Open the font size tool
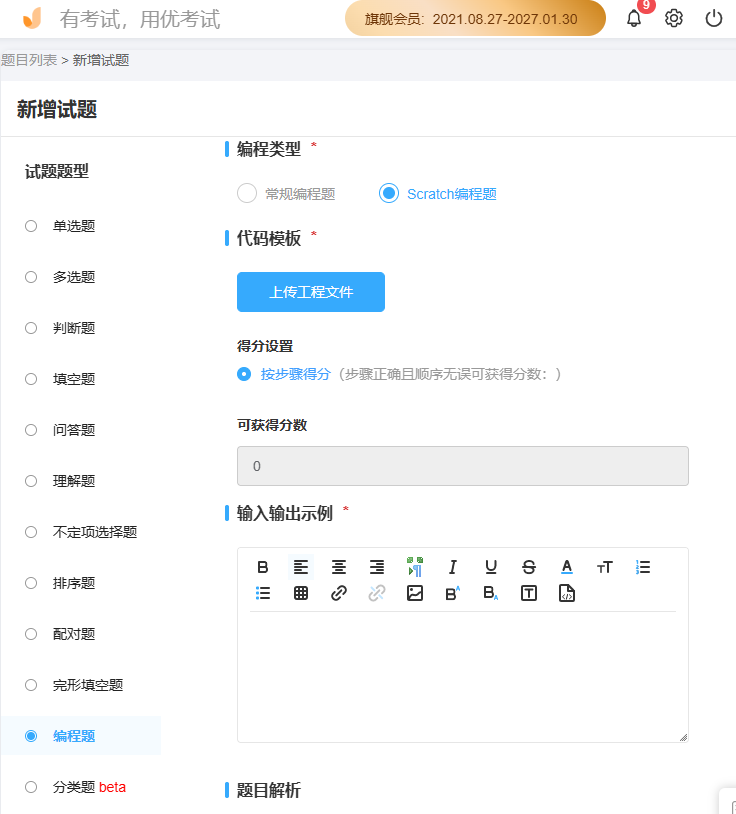The width and height of the screenshot is (736, 814). (605, 567)
